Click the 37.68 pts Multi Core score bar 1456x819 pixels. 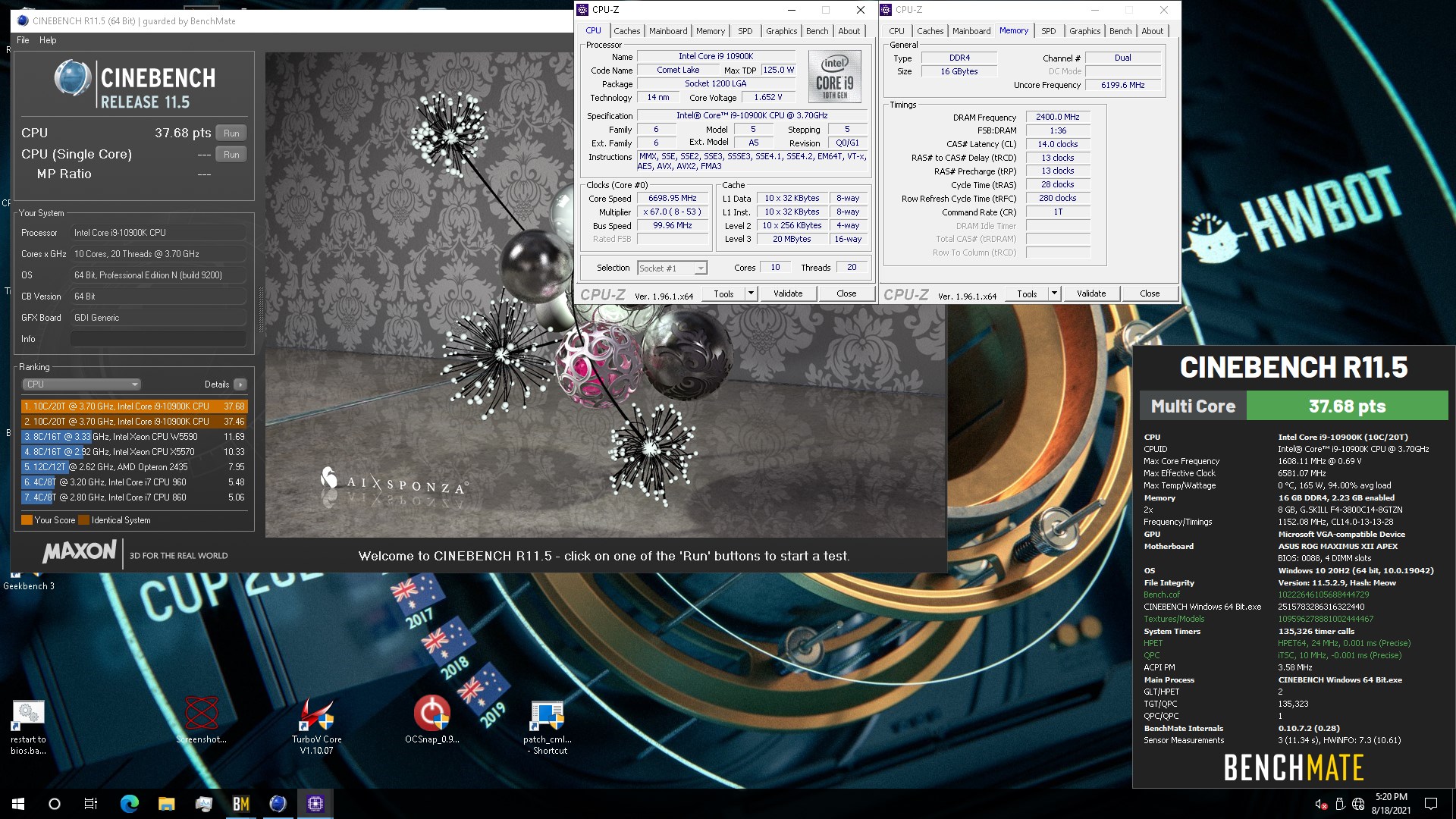click(1347, 406)
